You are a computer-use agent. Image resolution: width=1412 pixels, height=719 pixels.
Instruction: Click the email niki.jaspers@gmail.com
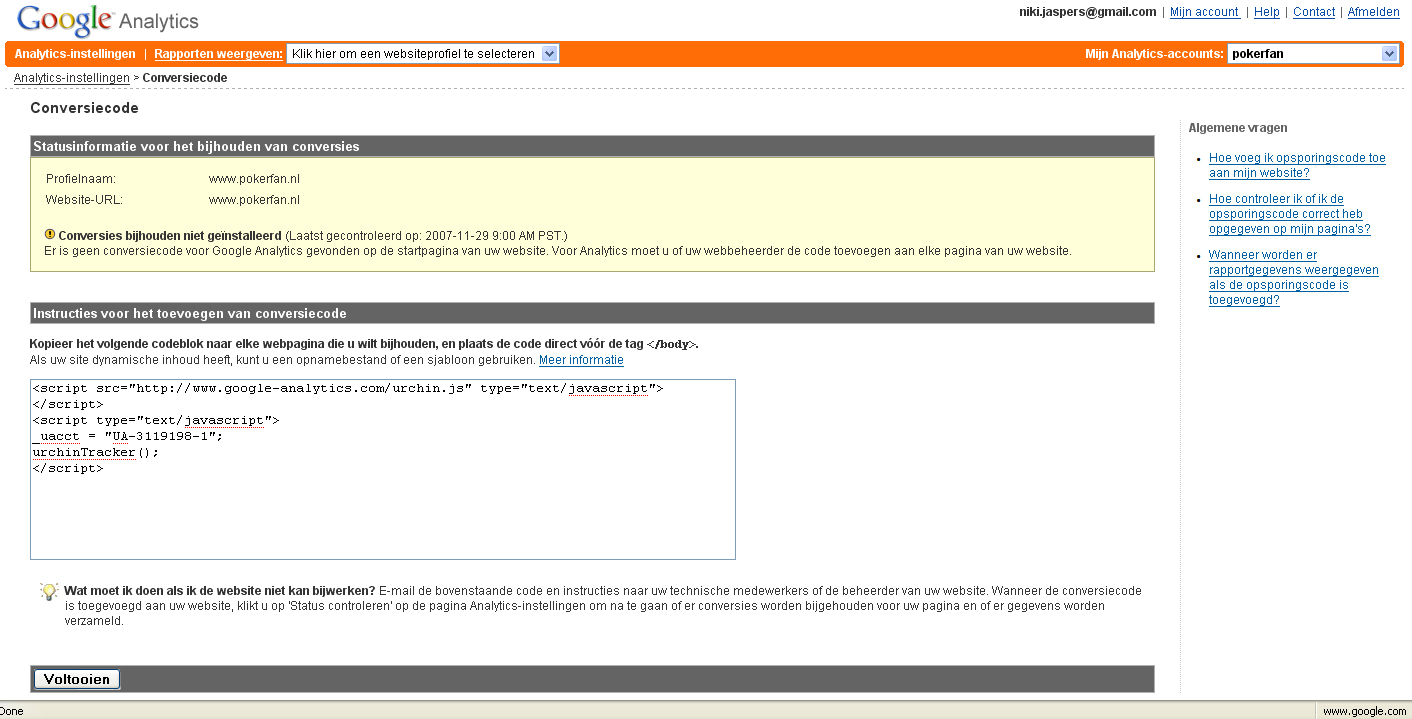(x=1088, y=12)
